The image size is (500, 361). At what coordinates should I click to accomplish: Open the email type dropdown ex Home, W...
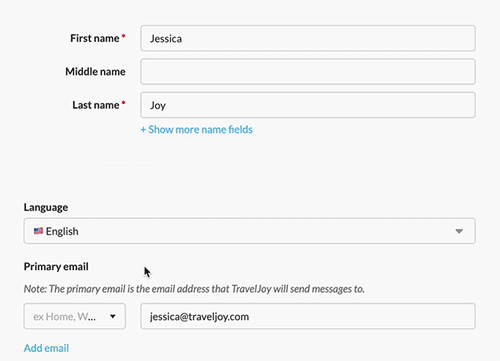point(75,316)
